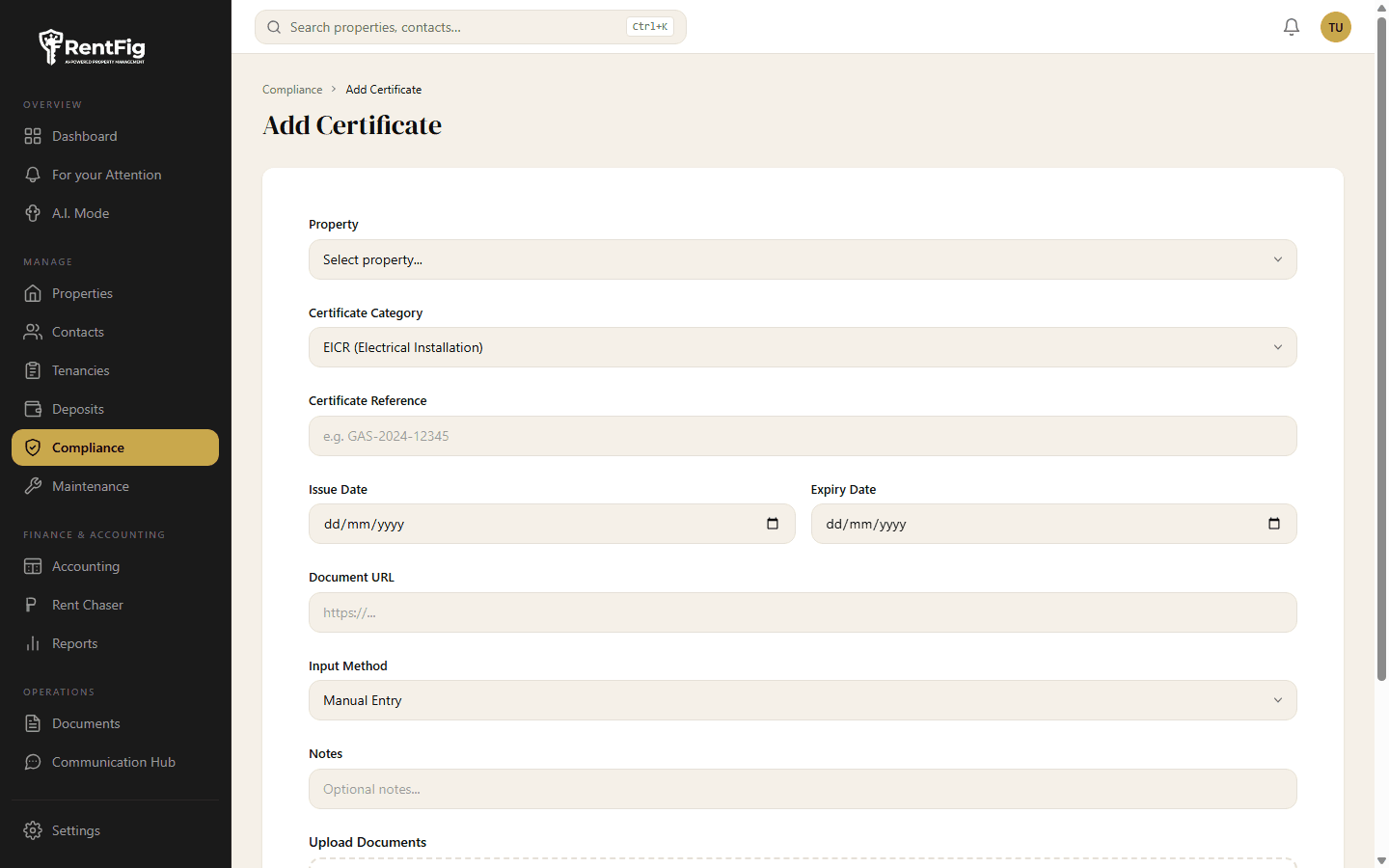Click the Compliance shield icon
The width and height of the screenshot is (1389, 868).
(33, 448)
